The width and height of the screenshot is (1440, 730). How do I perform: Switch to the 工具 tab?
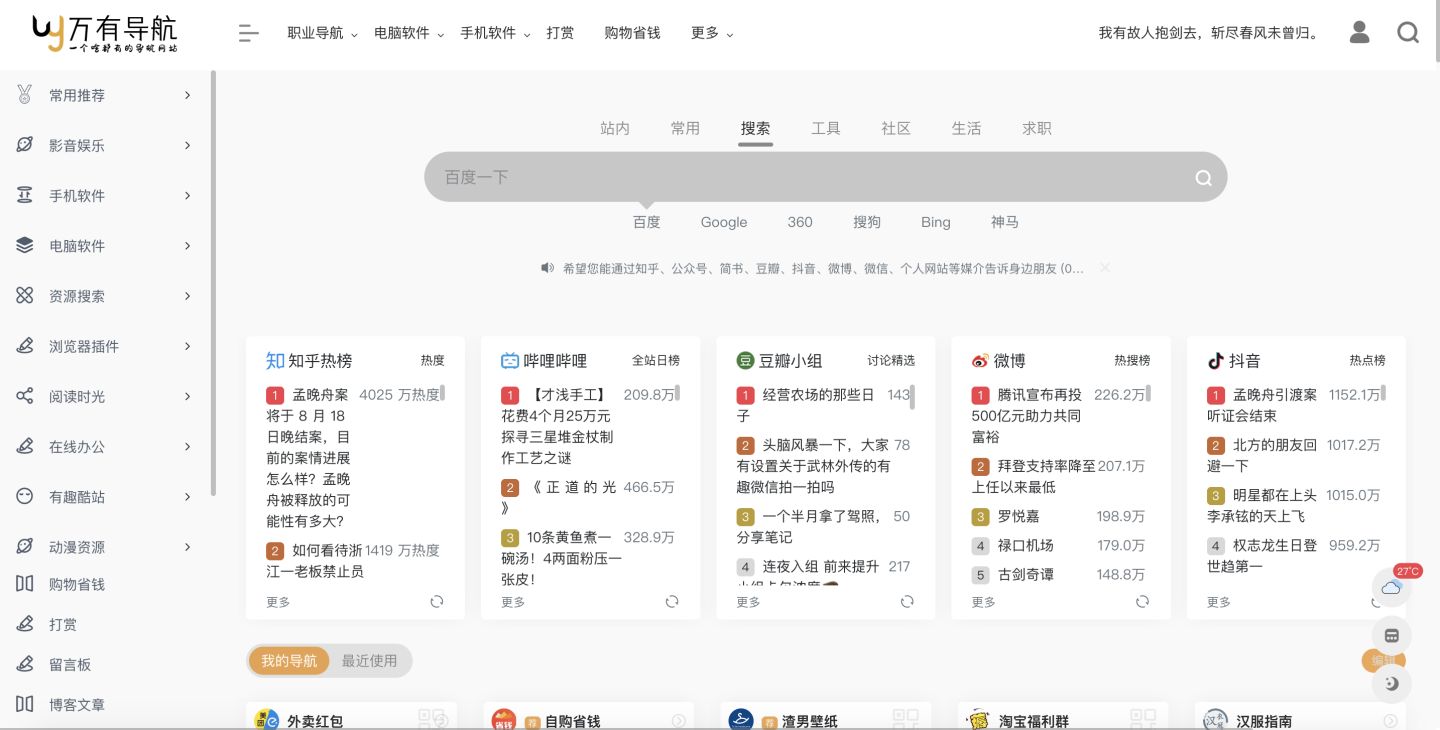tap(825, 128)
